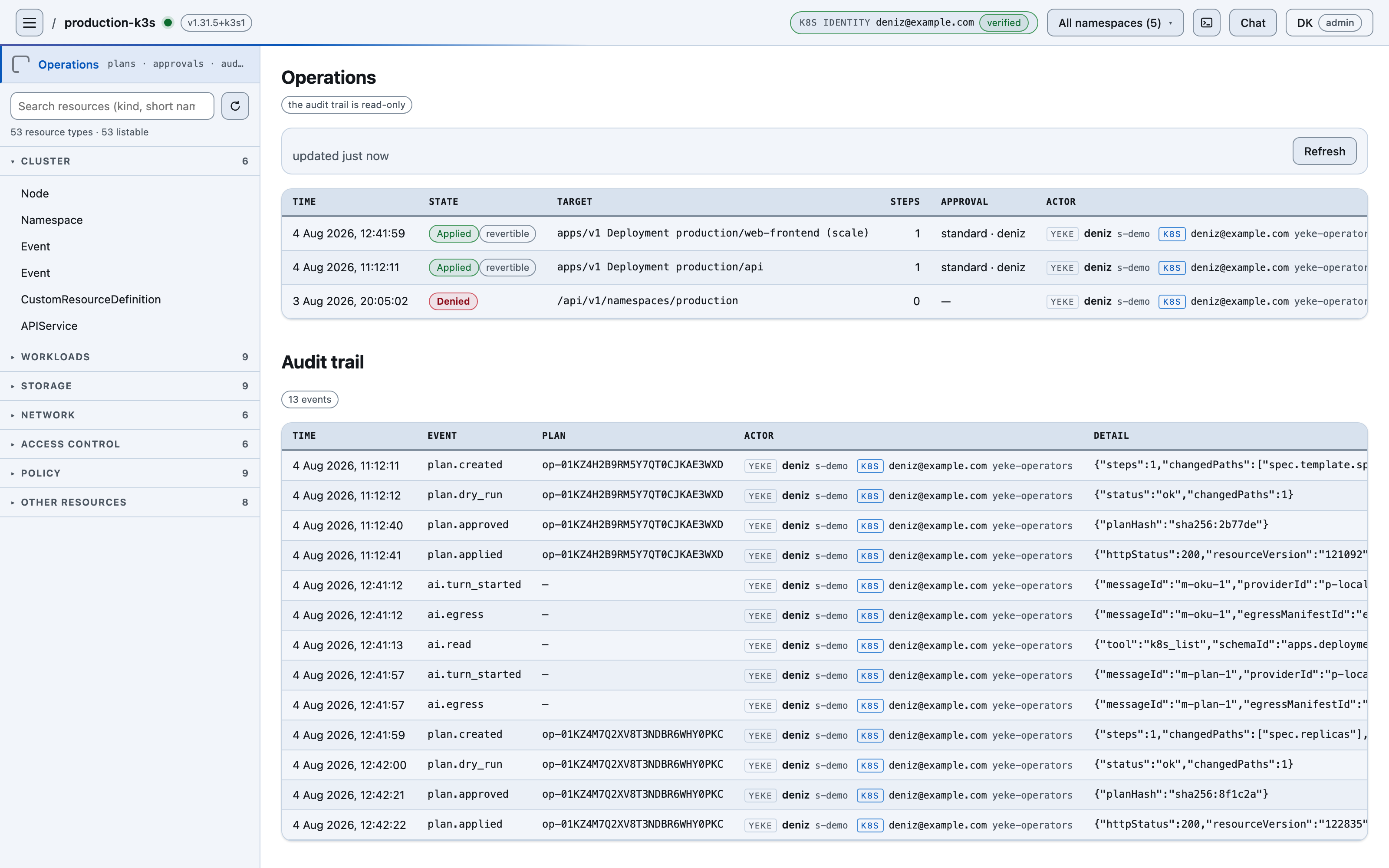Open the terminal panel icon
Viewport: 1389px width, 868px height.
1207,23
